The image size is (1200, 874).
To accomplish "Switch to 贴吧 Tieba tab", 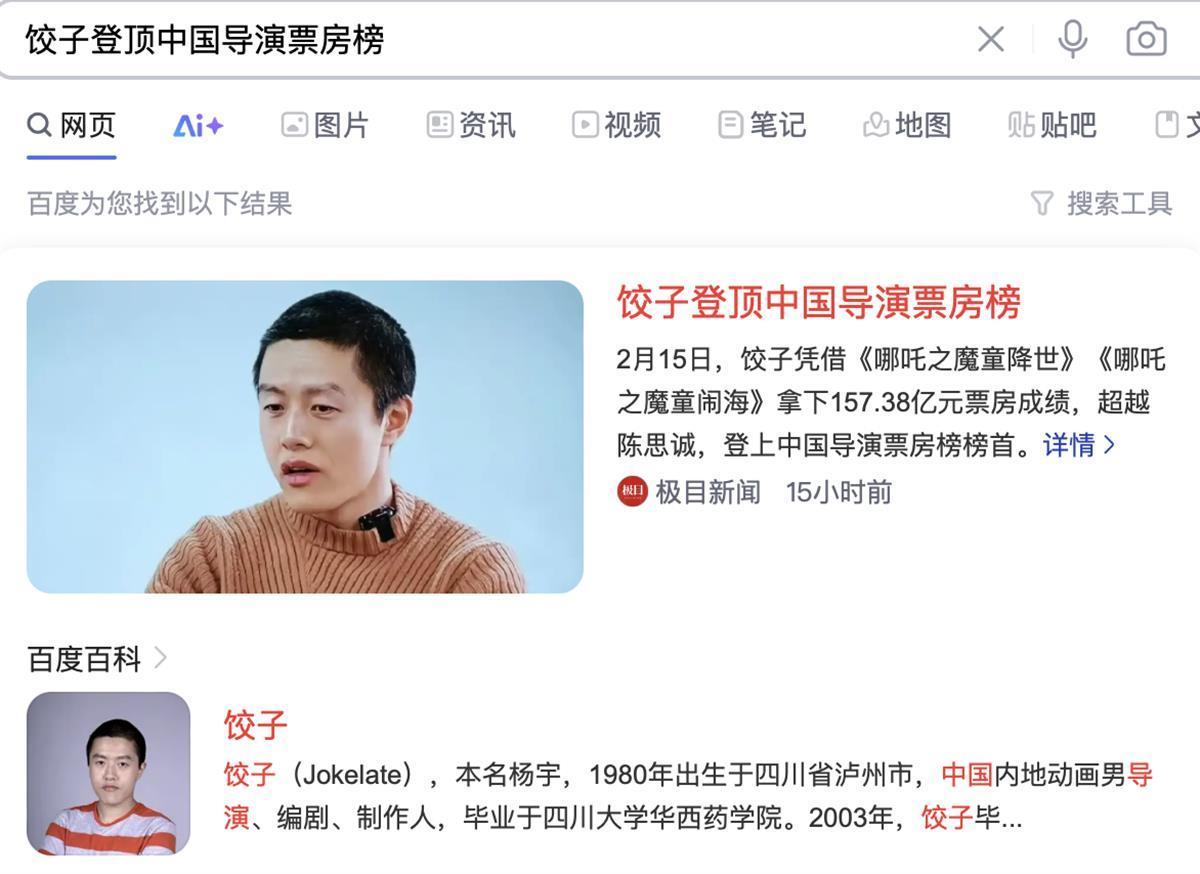I will (1052, 125).
